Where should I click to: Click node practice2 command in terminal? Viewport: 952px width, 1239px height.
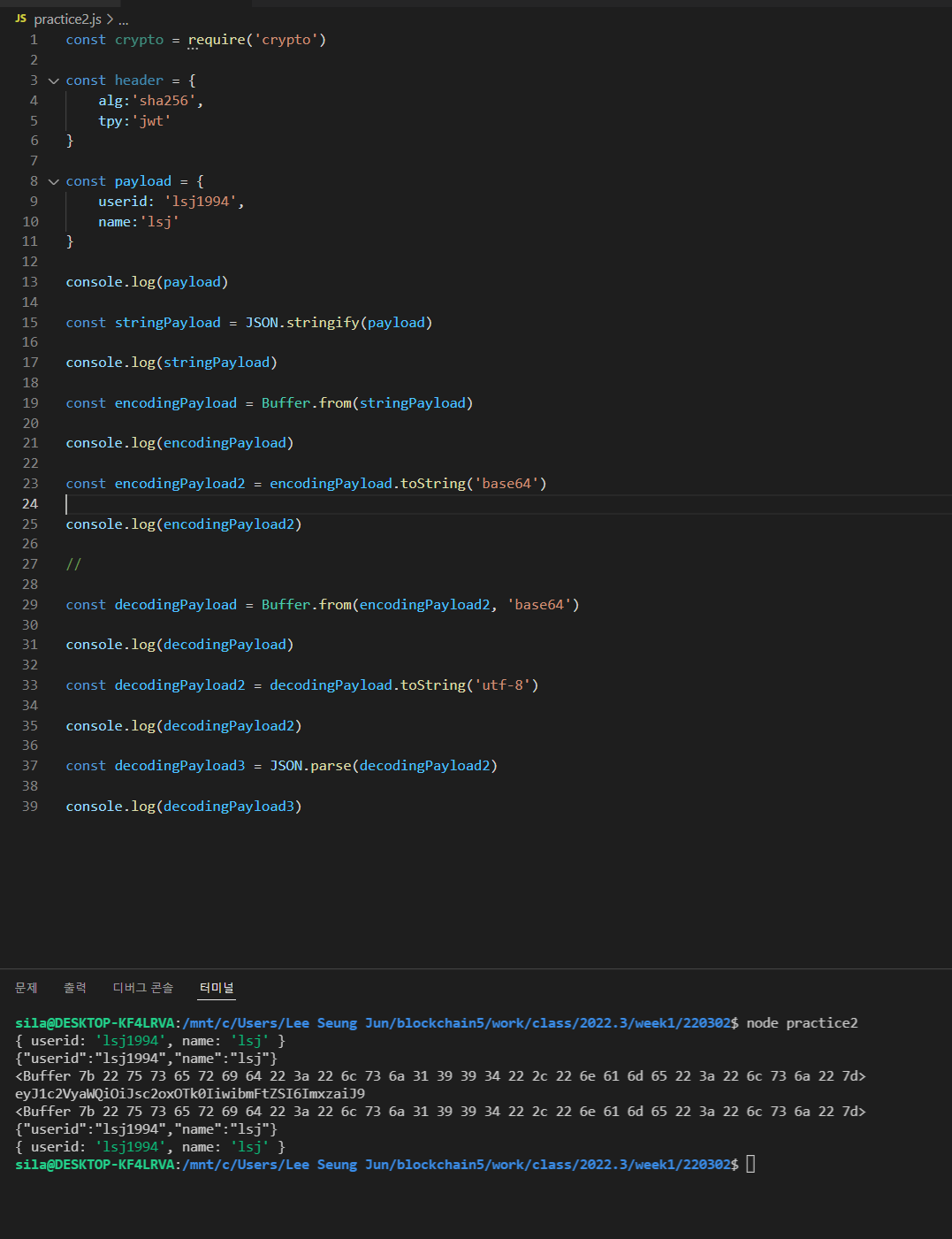tap(802, 1023)
